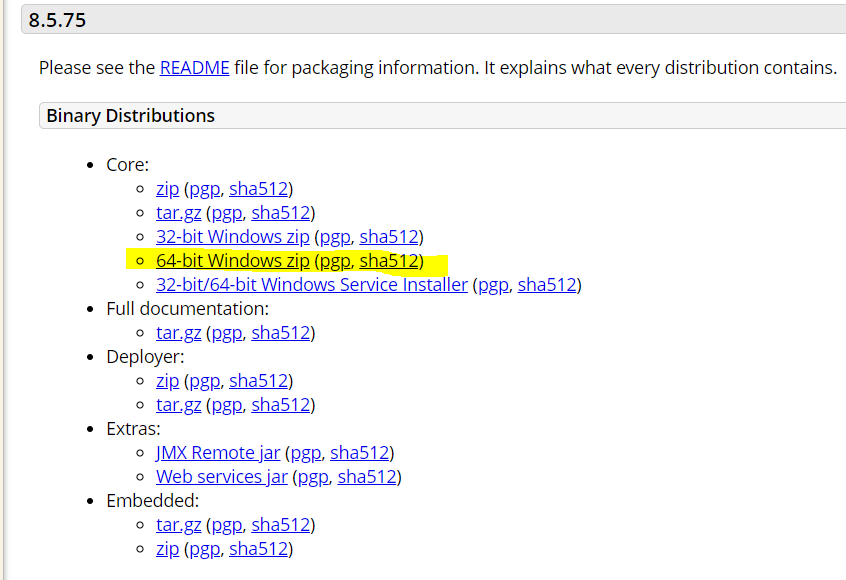Image resolution: width=846 pixels, height=580 pixels.
Task: Download 32-bit/64-bit Windows Service Installer
Action: pos(312,285)
